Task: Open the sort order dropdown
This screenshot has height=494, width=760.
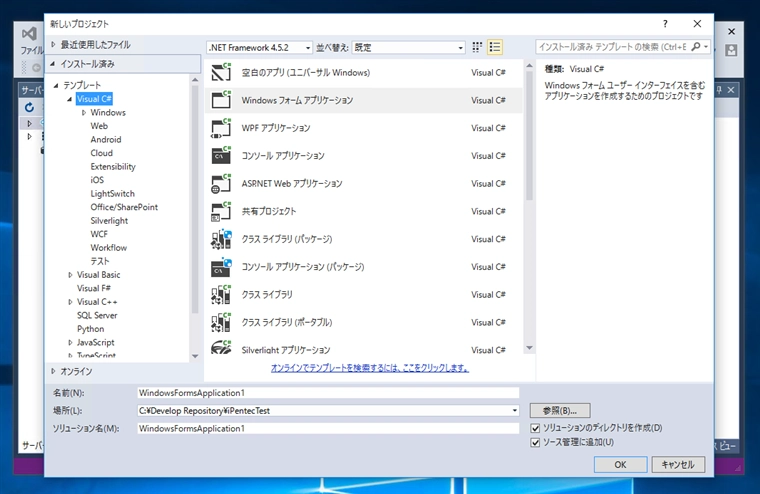Action: (408, 48)
